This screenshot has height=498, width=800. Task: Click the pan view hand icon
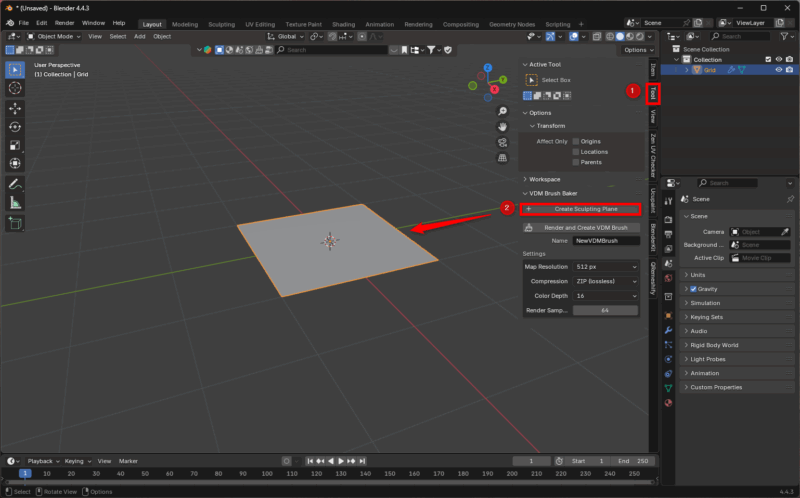(x=503, y=127)
